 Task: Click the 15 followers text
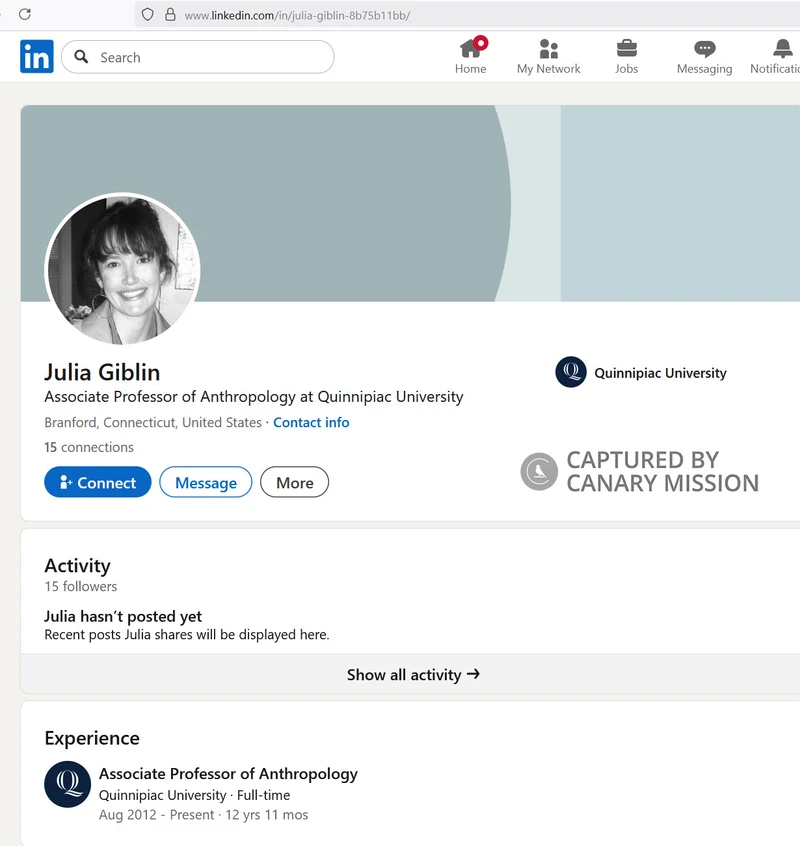tap(80, 586)
